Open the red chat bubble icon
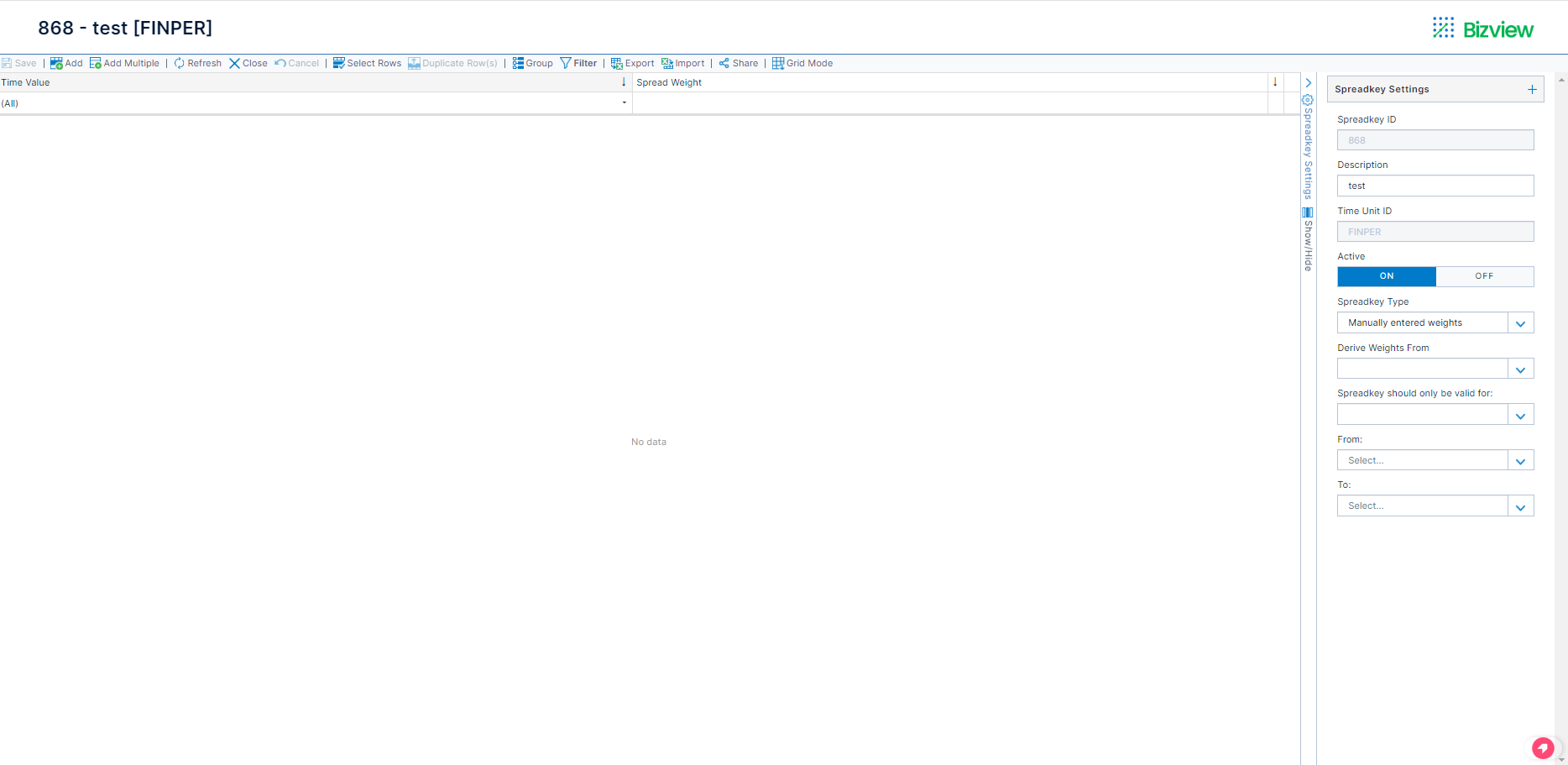This screenshot has height=765, width=1568. pos(1543,747)
